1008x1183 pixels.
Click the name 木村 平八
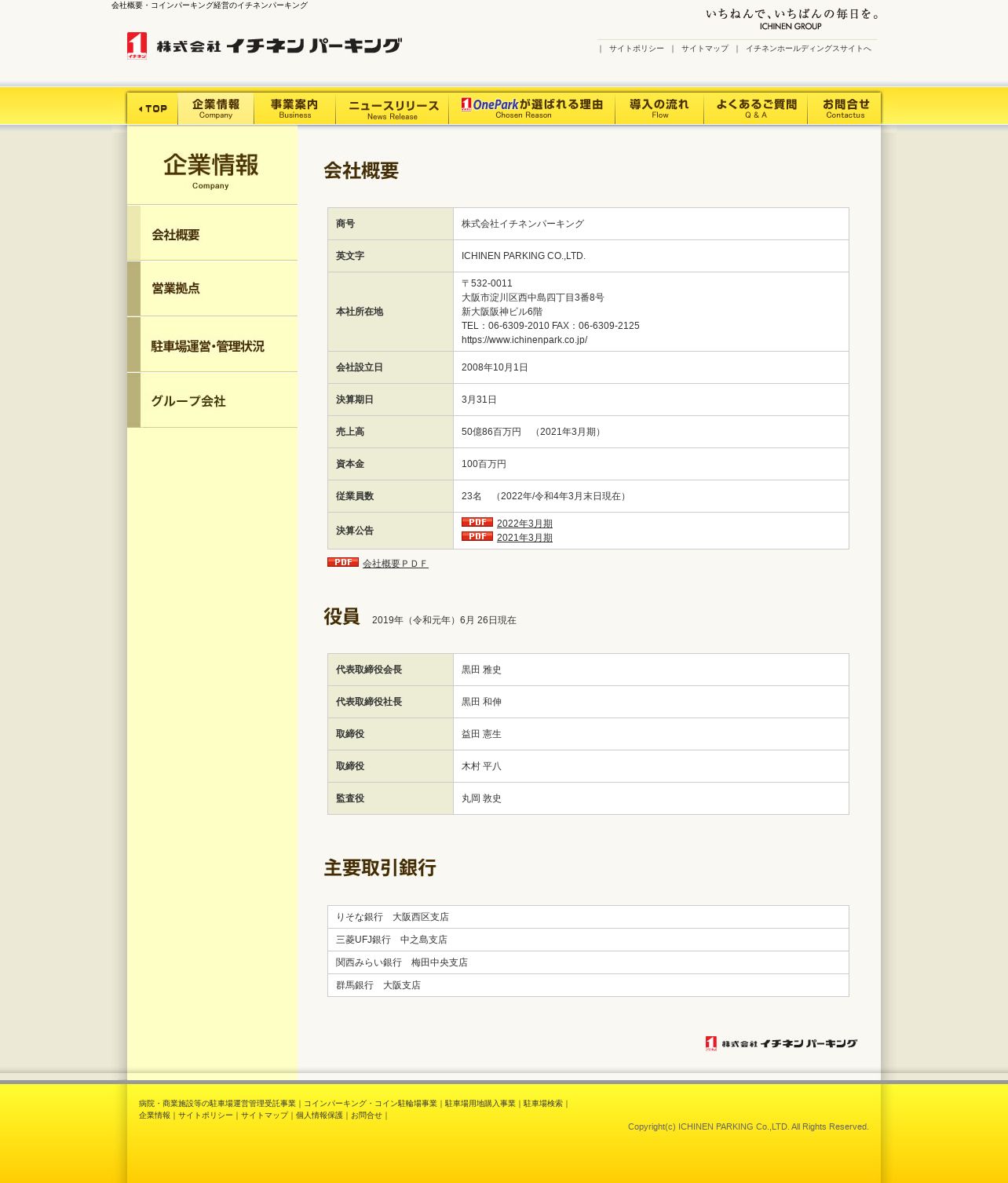point(481,766)
